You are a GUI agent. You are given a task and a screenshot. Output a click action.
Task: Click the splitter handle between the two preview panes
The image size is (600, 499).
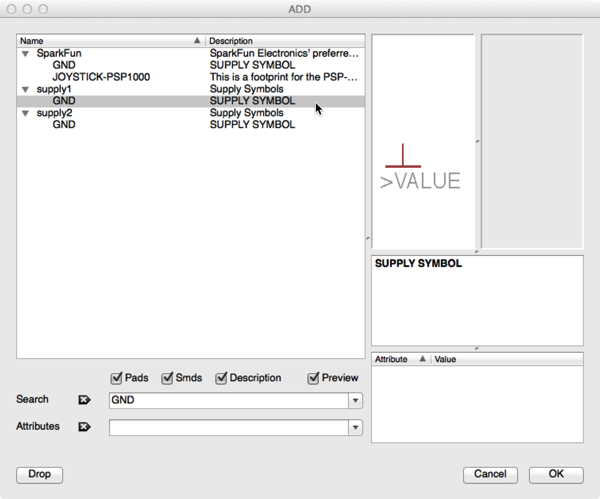coord(478,142)
